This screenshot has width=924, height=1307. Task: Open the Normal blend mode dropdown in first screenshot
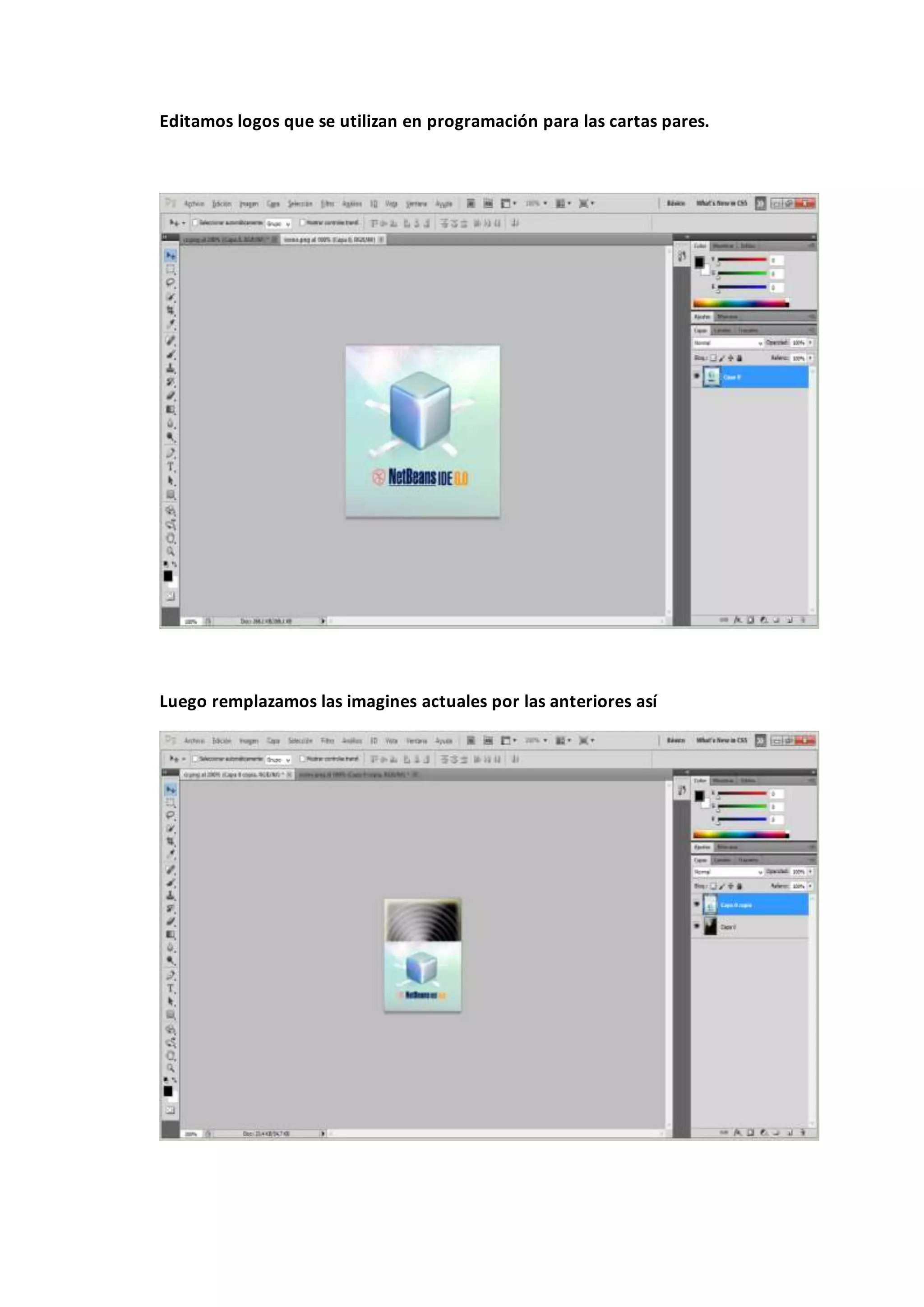[x=728, y=343]
